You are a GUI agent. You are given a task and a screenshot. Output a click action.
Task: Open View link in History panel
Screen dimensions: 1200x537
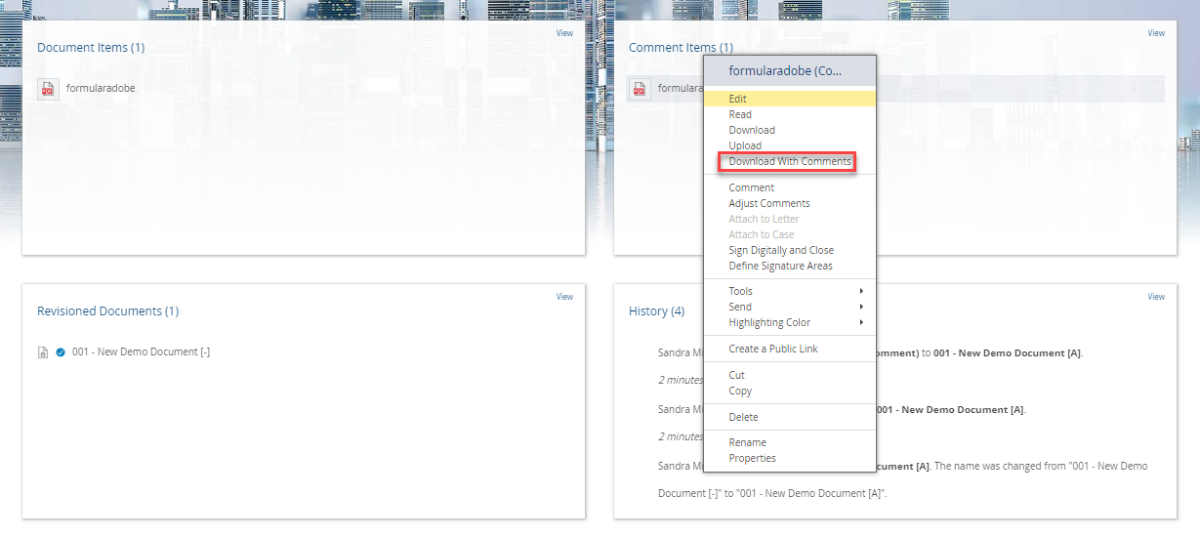click(1156, 297)
